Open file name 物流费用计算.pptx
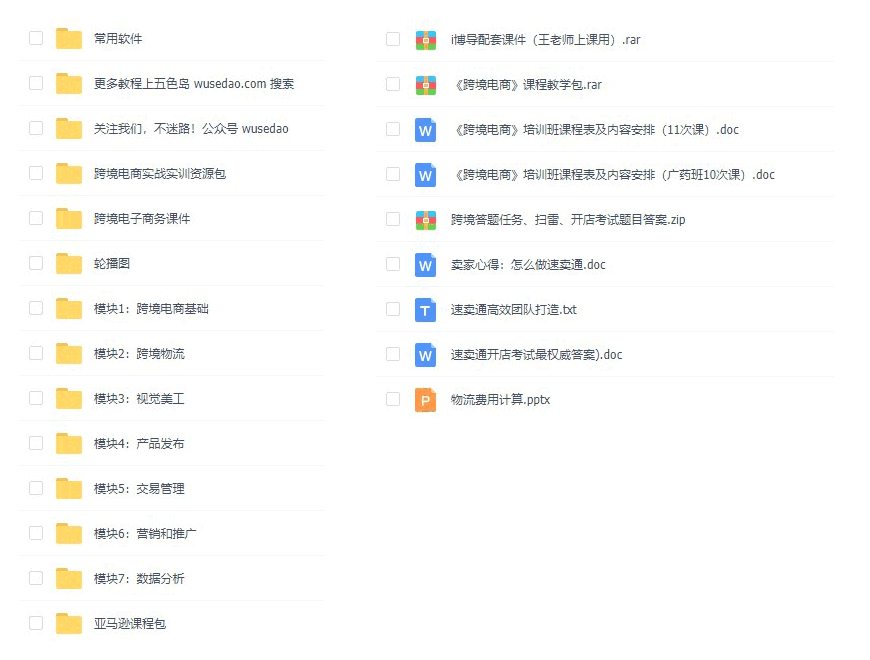 500,400
